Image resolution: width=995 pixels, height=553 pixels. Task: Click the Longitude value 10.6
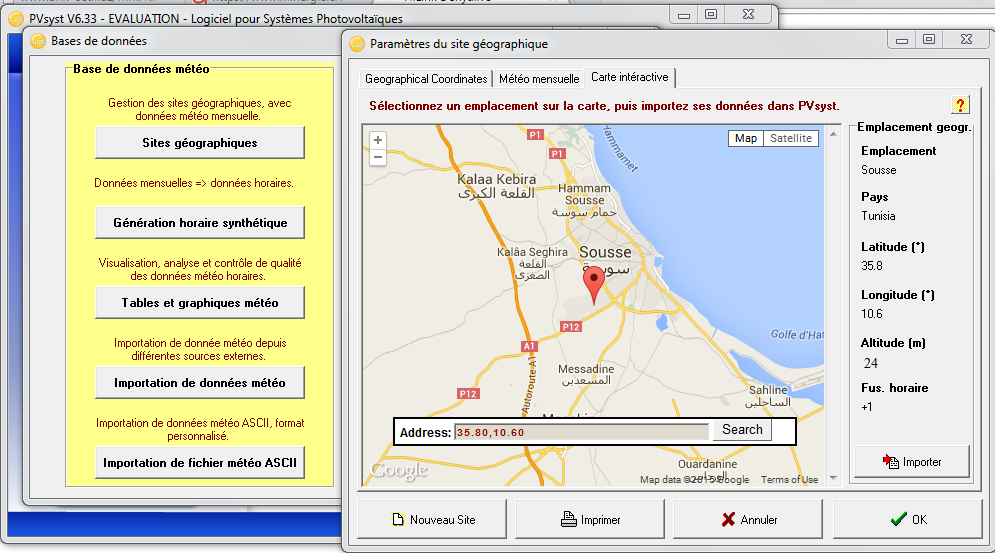click(x=872, y=314)
